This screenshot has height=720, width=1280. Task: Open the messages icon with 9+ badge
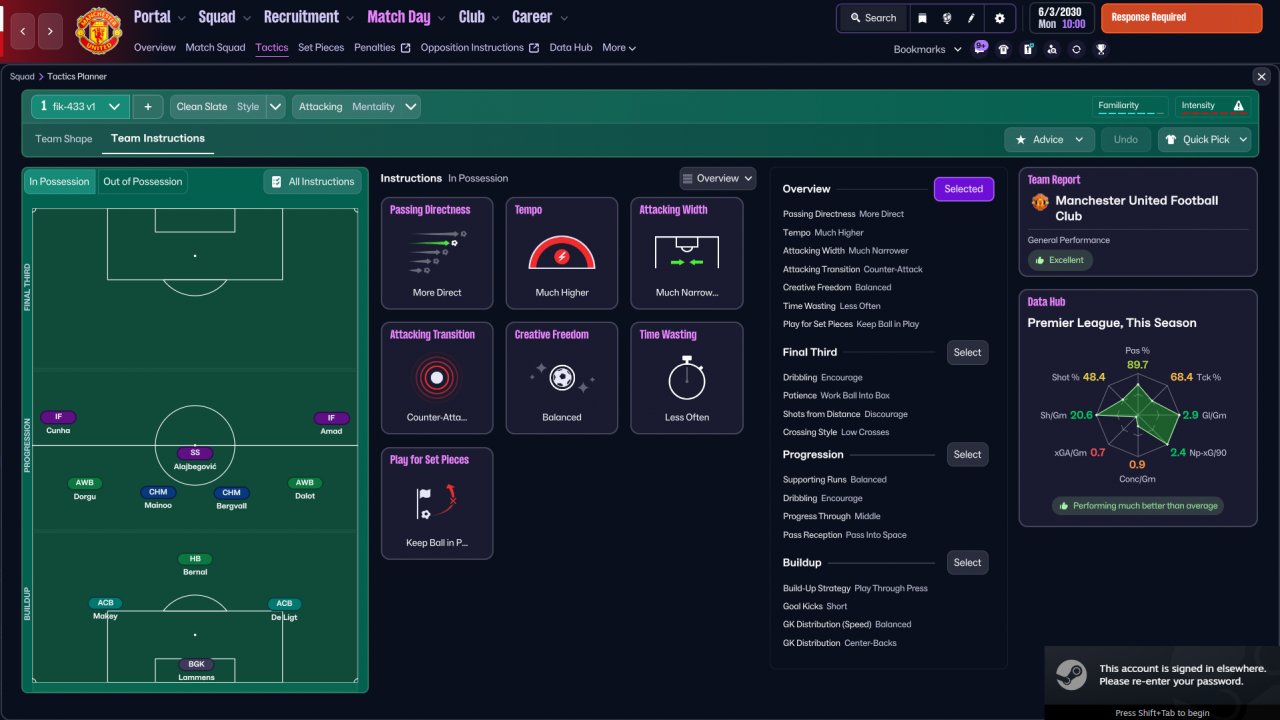click(980, 48)
